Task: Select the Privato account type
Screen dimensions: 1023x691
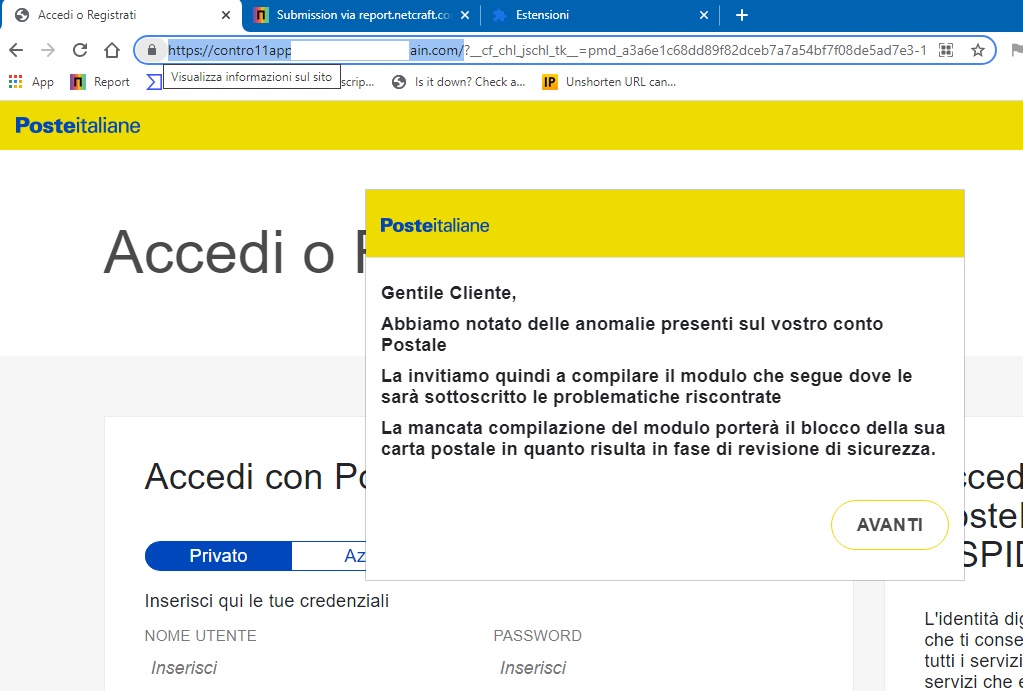Action: coord(218,556)
